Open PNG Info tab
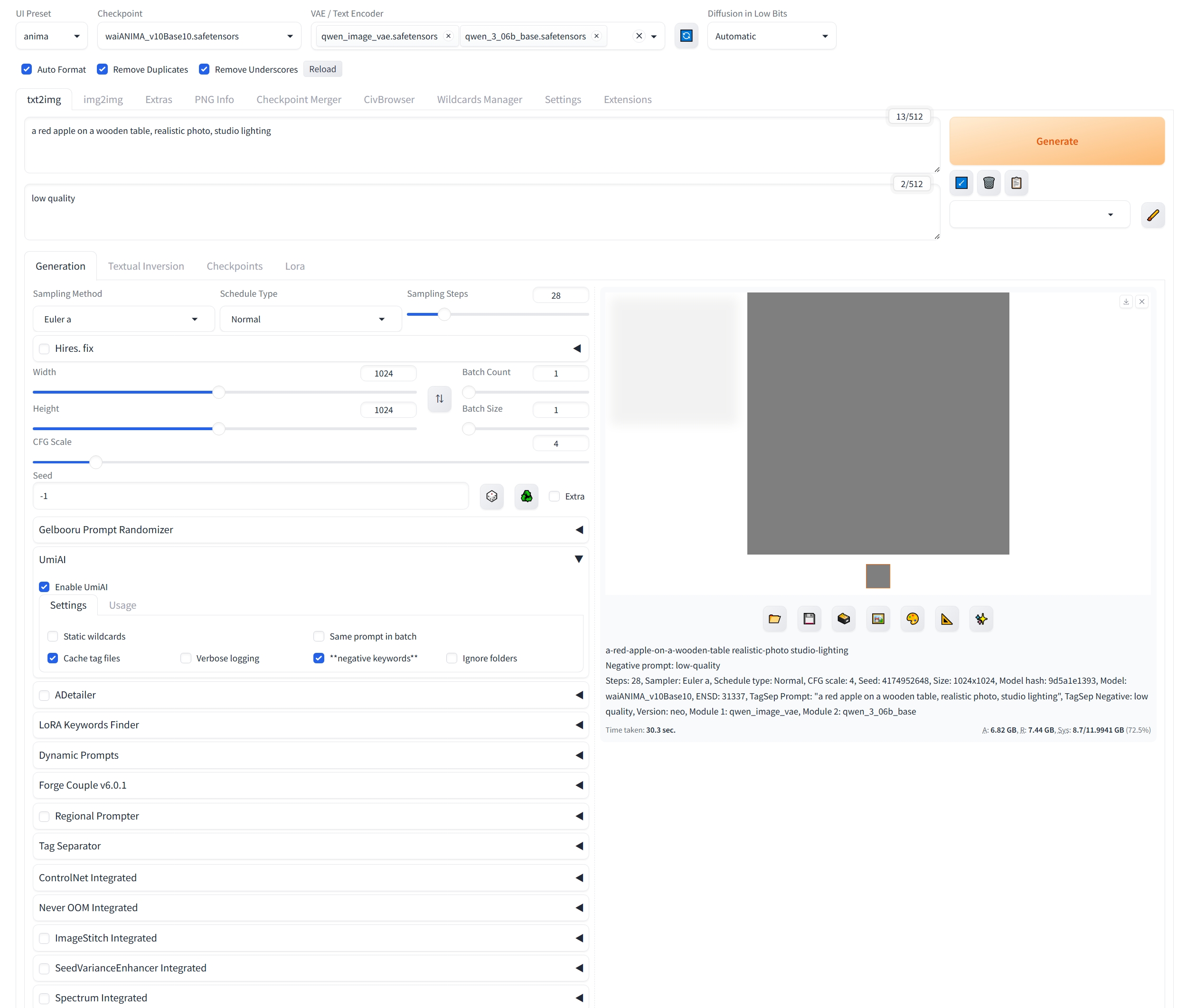Viewport: 1177px width, 1008px height. coord(214,99)
